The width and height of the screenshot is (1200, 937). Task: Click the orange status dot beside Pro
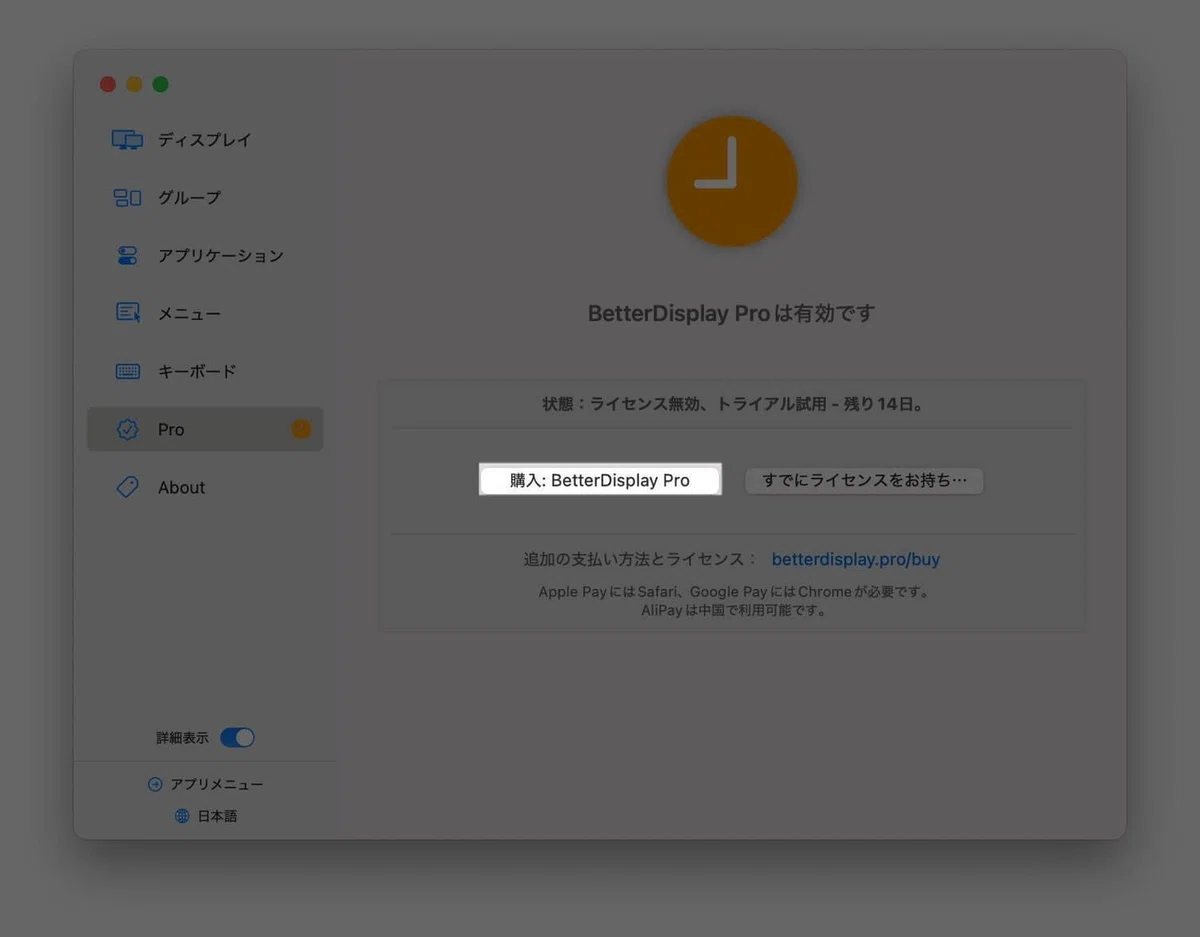301,429
